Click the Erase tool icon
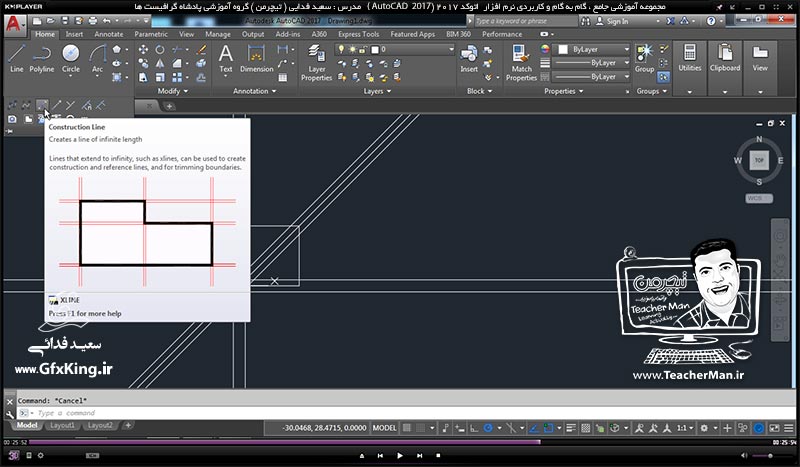This screenshot has height=467, width=800. 202,50
